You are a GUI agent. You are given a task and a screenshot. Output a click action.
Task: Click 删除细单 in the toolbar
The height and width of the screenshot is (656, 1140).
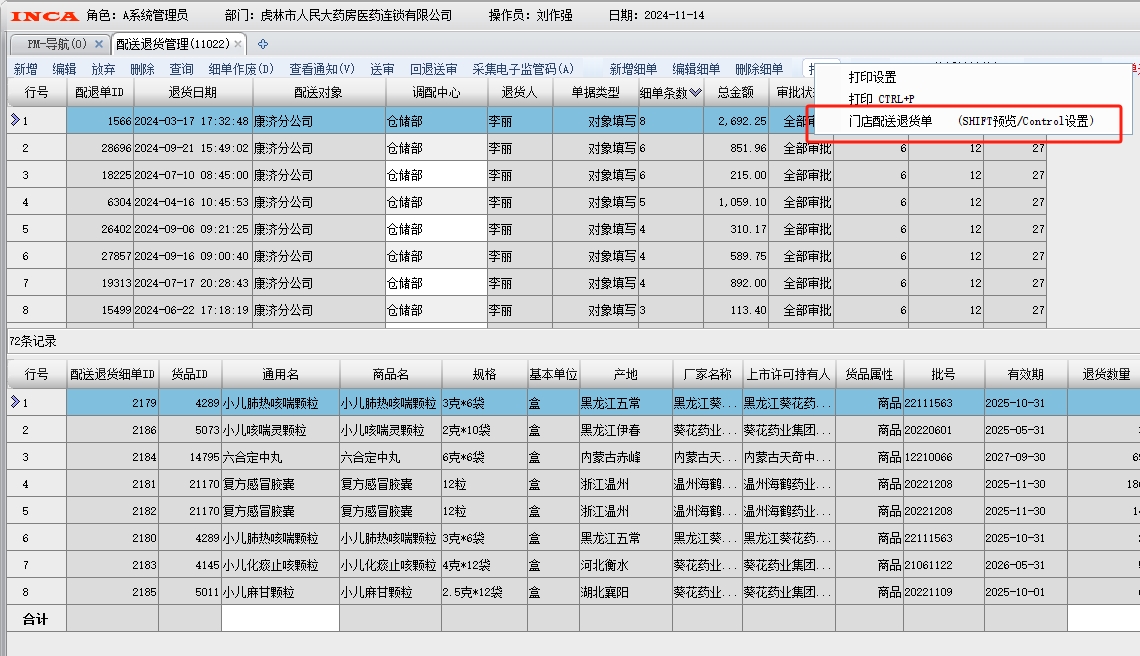(x=759, y=69)
